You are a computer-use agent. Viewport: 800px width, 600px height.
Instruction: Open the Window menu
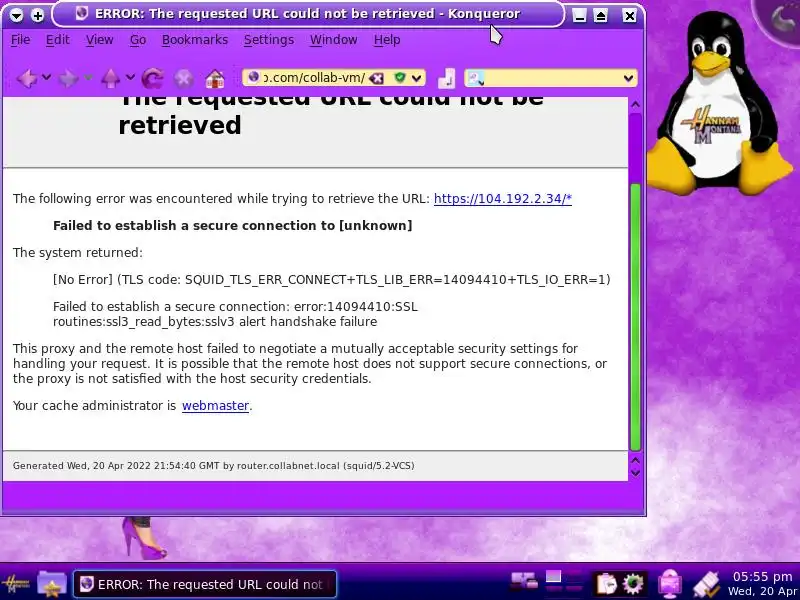(x=334, y=40)
